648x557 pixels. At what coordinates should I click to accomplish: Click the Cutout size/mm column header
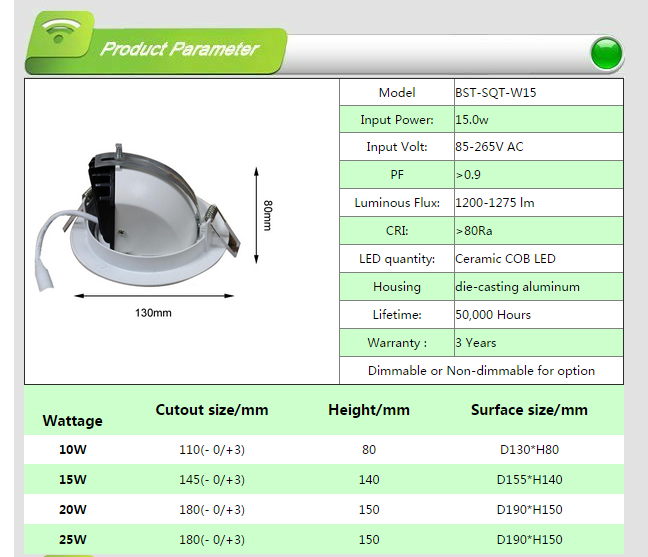pyautogui.click(x=212, y=410)
